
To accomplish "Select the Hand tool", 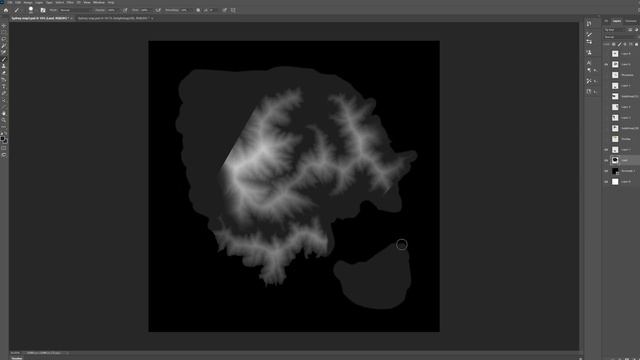I will pos(4,113).
